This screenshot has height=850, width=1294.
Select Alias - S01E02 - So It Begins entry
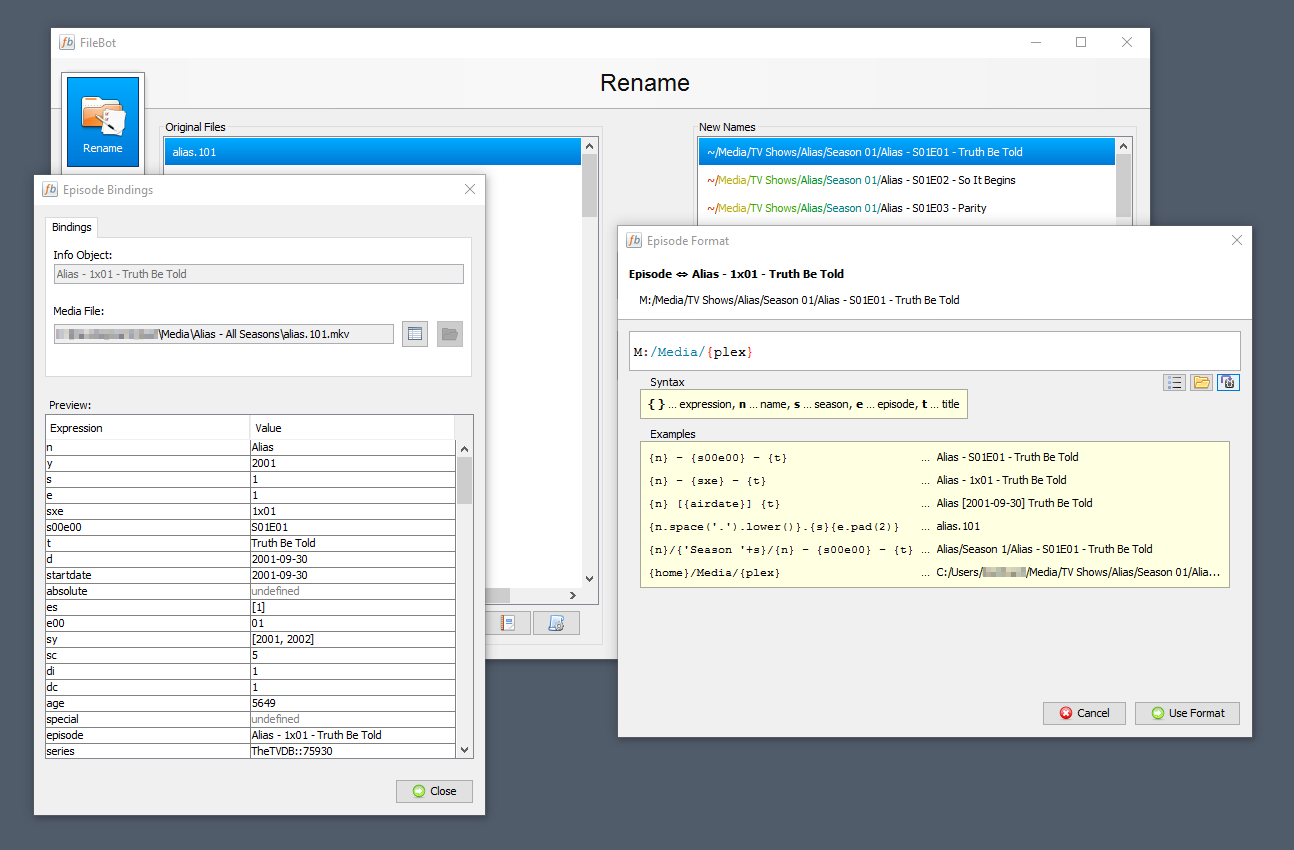coord(860,180)
